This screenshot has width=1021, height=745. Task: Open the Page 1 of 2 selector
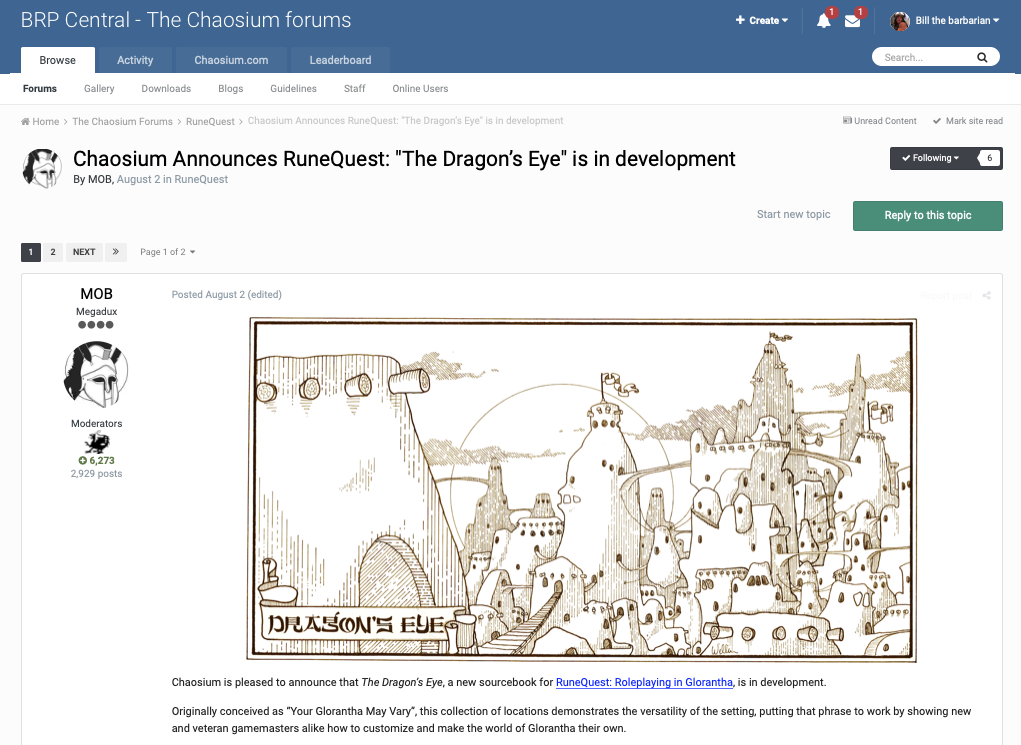167,252
